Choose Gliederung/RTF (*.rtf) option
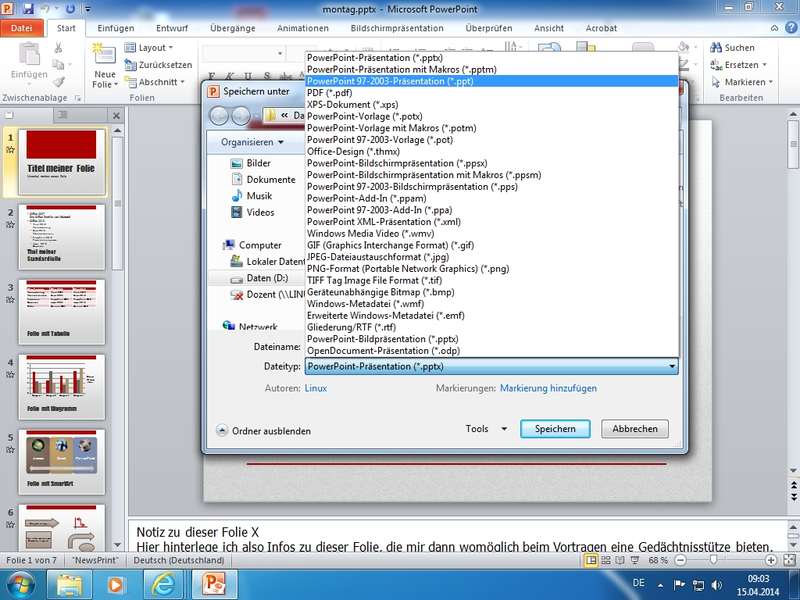This screenshot has height=600, width=800. (x=491, y=328)
